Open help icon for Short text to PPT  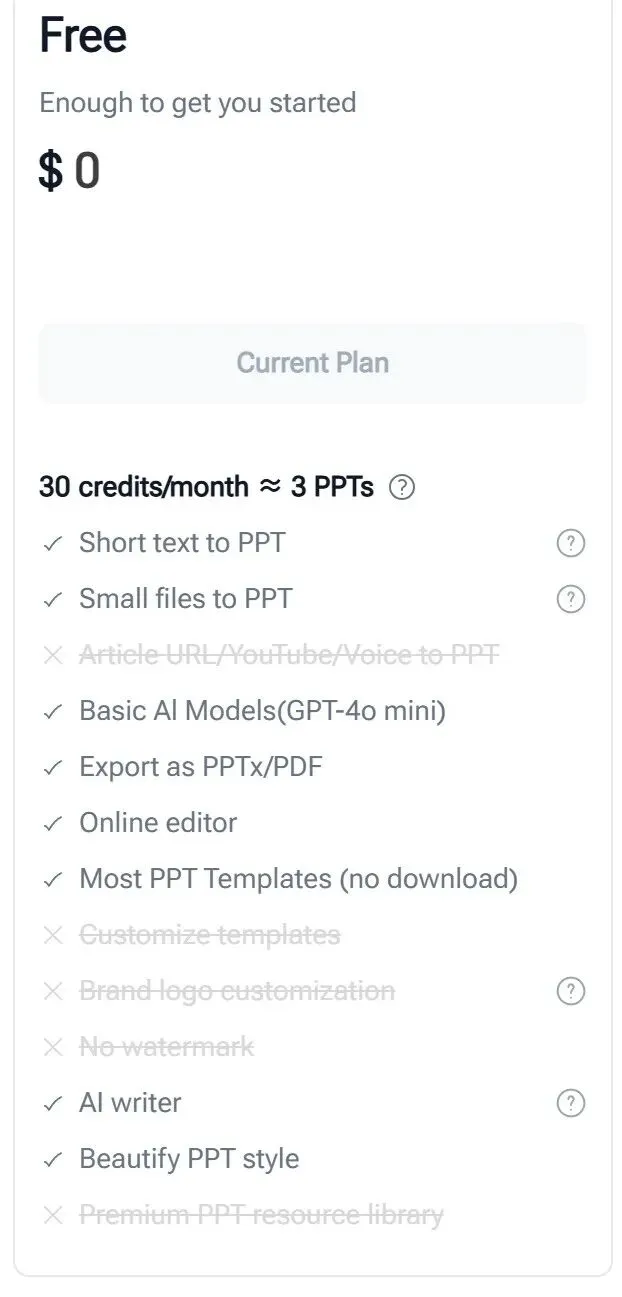pos(570,544)
